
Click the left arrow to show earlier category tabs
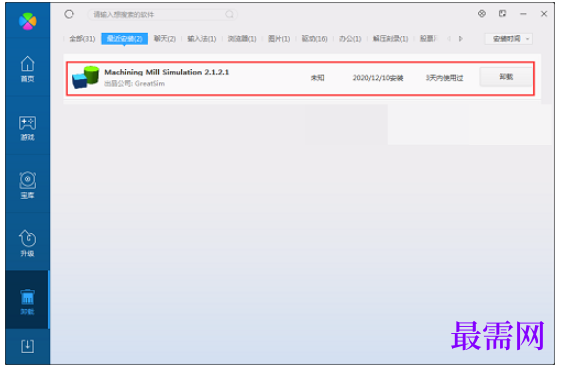pos(449,39)
